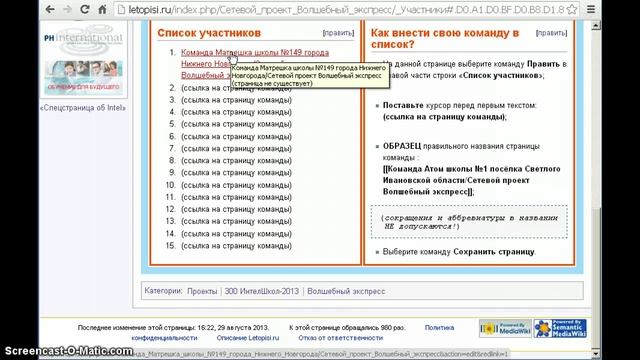The height and width of the screenshot is (360, 640).
Task: Click list item 11 ссылка на страницу команды
Action: tap(236, 197)
